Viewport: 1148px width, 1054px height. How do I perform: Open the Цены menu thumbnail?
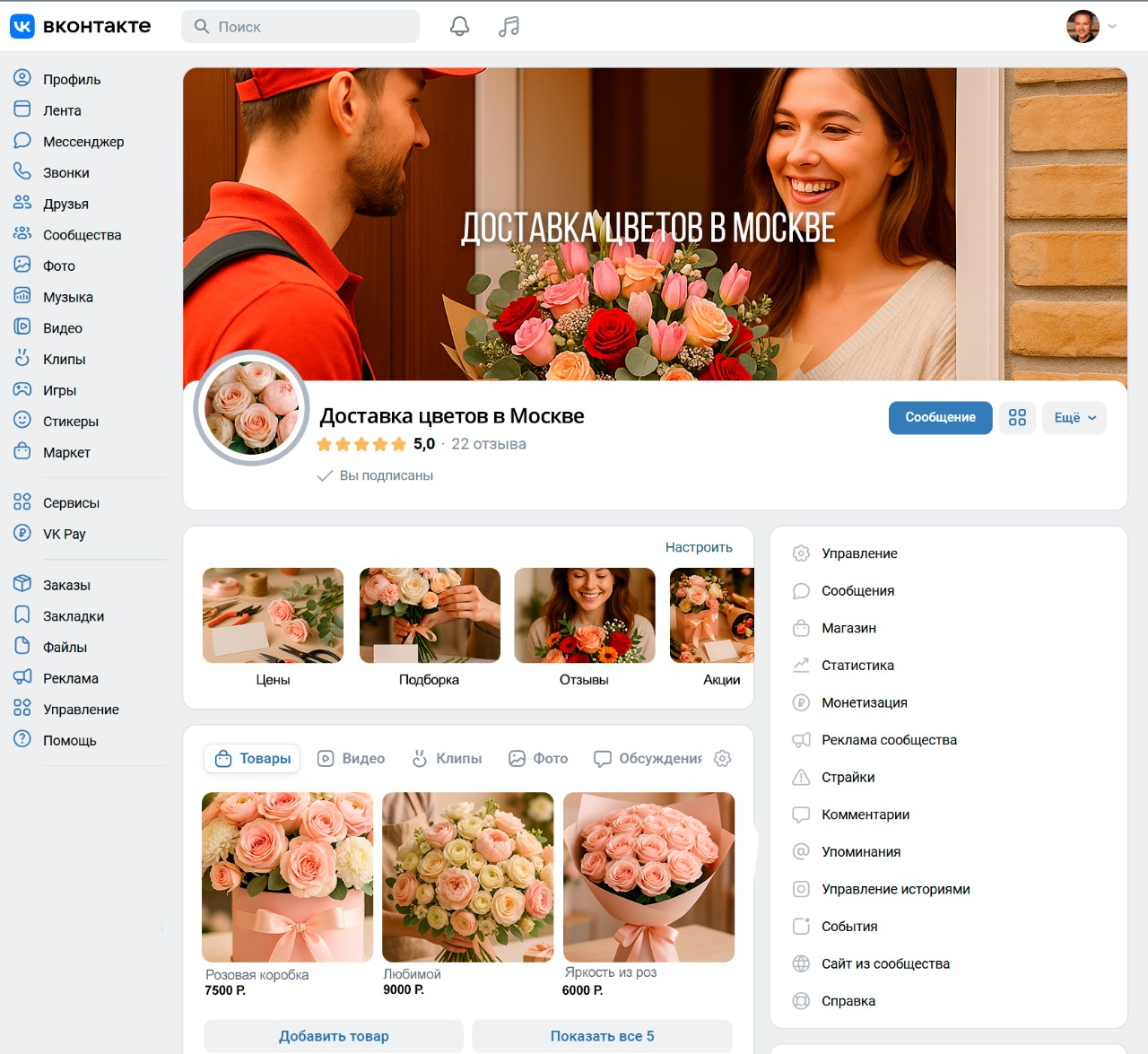[x=273, y=615]
